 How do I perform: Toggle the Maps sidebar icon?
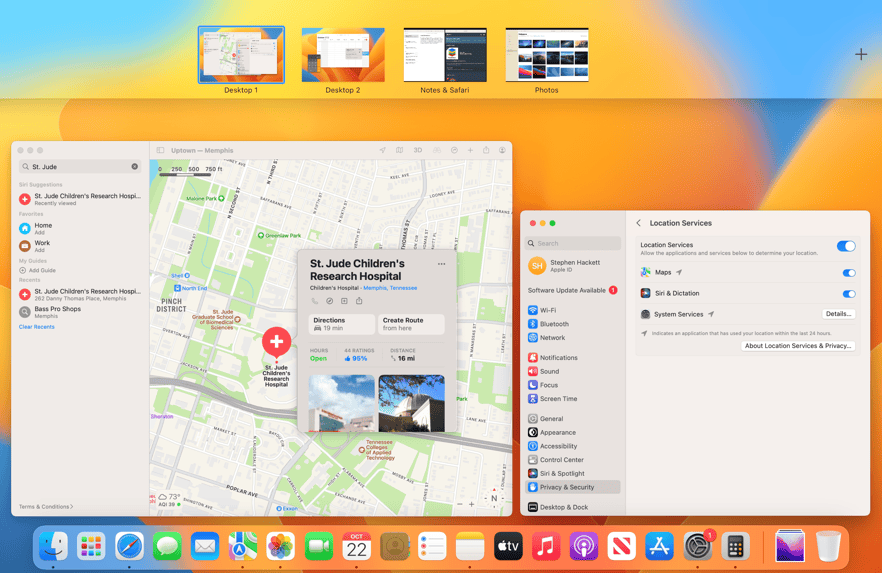tap(160, 150)
